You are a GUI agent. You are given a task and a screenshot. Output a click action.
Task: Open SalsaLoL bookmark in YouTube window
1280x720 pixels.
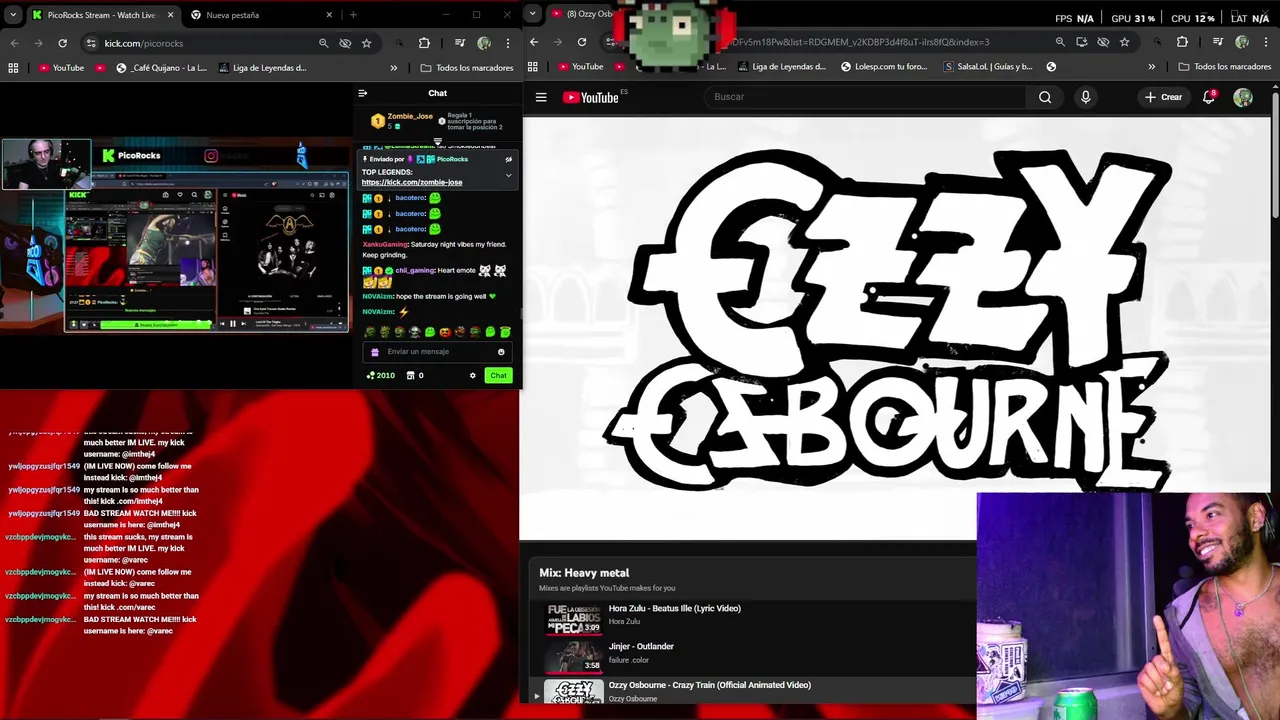[x=988, y=67]
